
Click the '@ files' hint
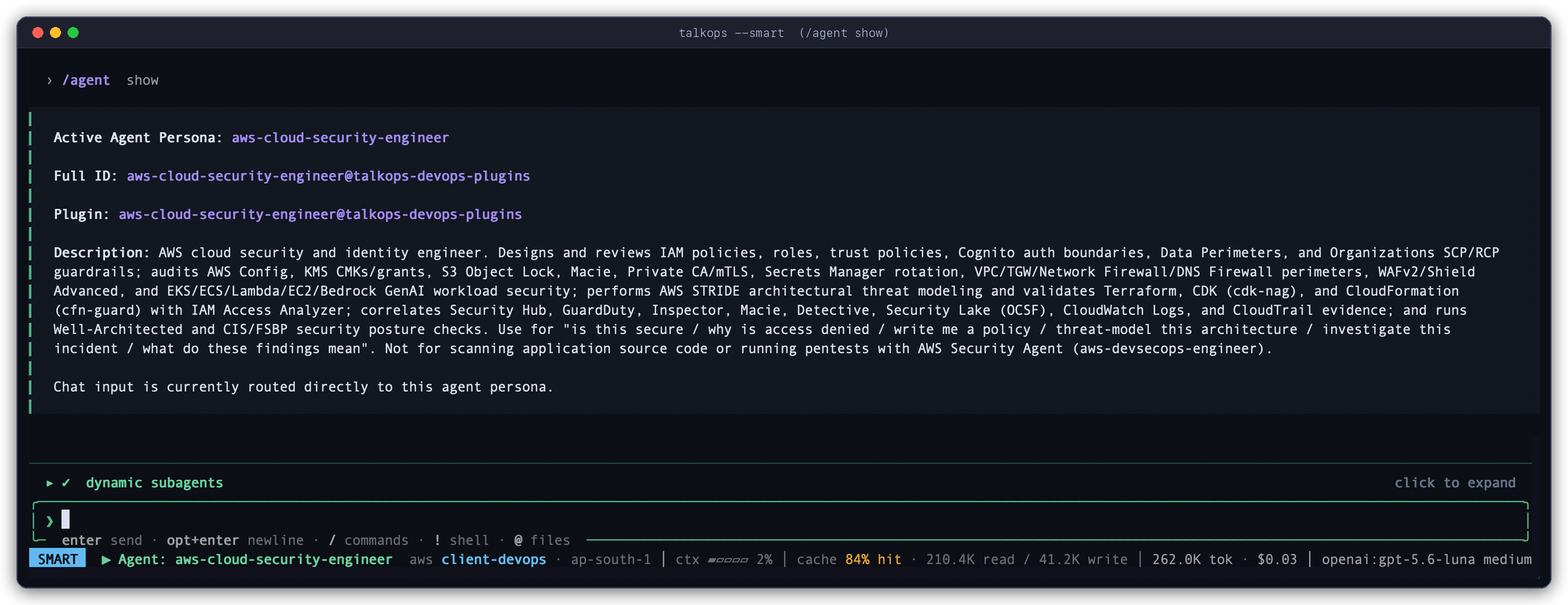click(542, 540)
